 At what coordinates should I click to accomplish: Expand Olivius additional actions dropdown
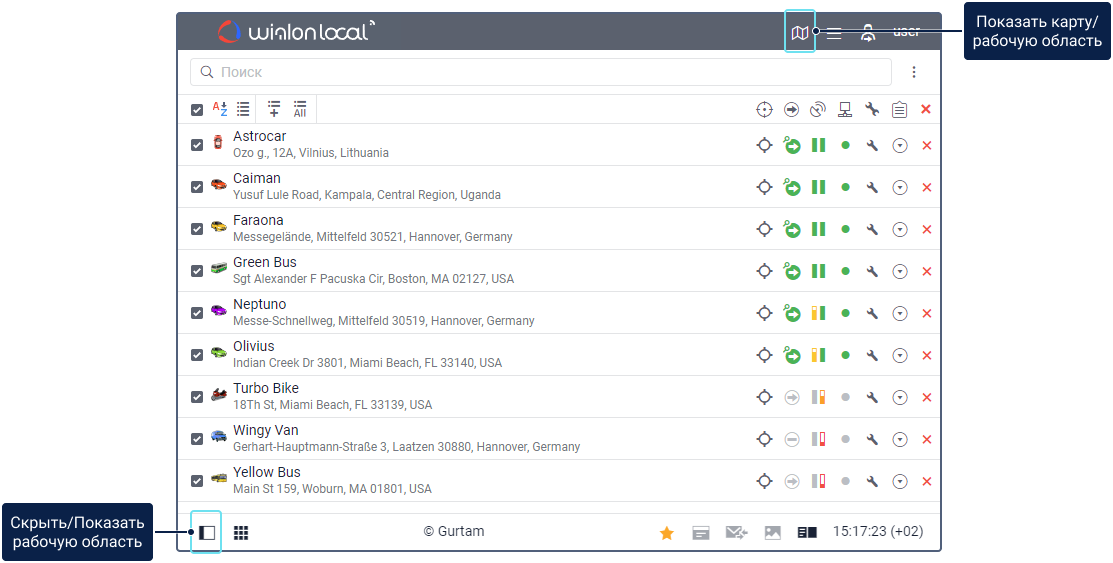click(900, 355)
